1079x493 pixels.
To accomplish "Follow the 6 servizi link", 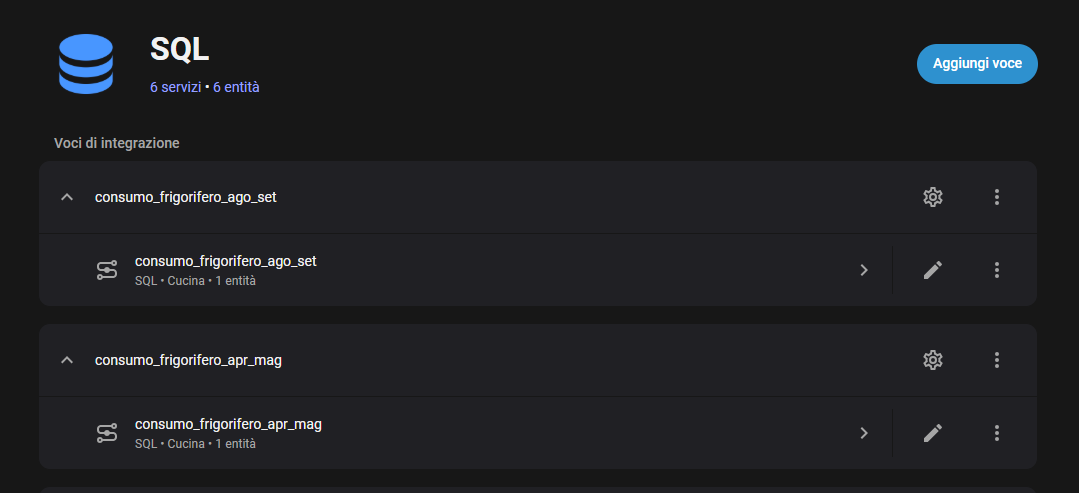I will 175,87.
